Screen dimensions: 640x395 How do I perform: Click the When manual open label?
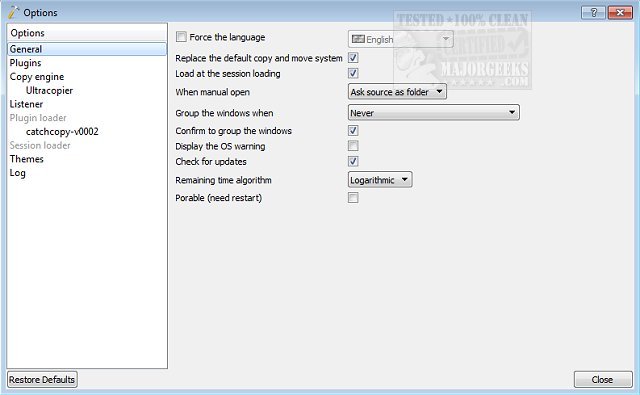(x=212, y=92)
